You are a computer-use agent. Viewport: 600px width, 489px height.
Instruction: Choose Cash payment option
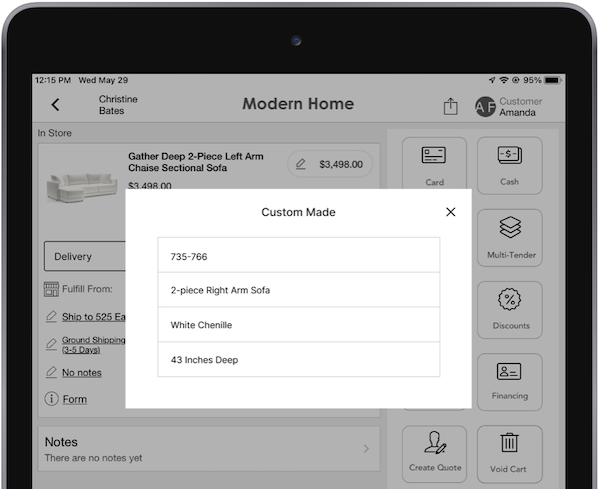pyautogui.click(x=509, y=166)
